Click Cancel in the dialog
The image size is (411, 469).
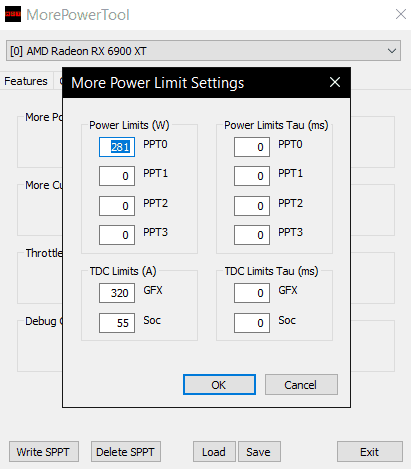(301, 385)
